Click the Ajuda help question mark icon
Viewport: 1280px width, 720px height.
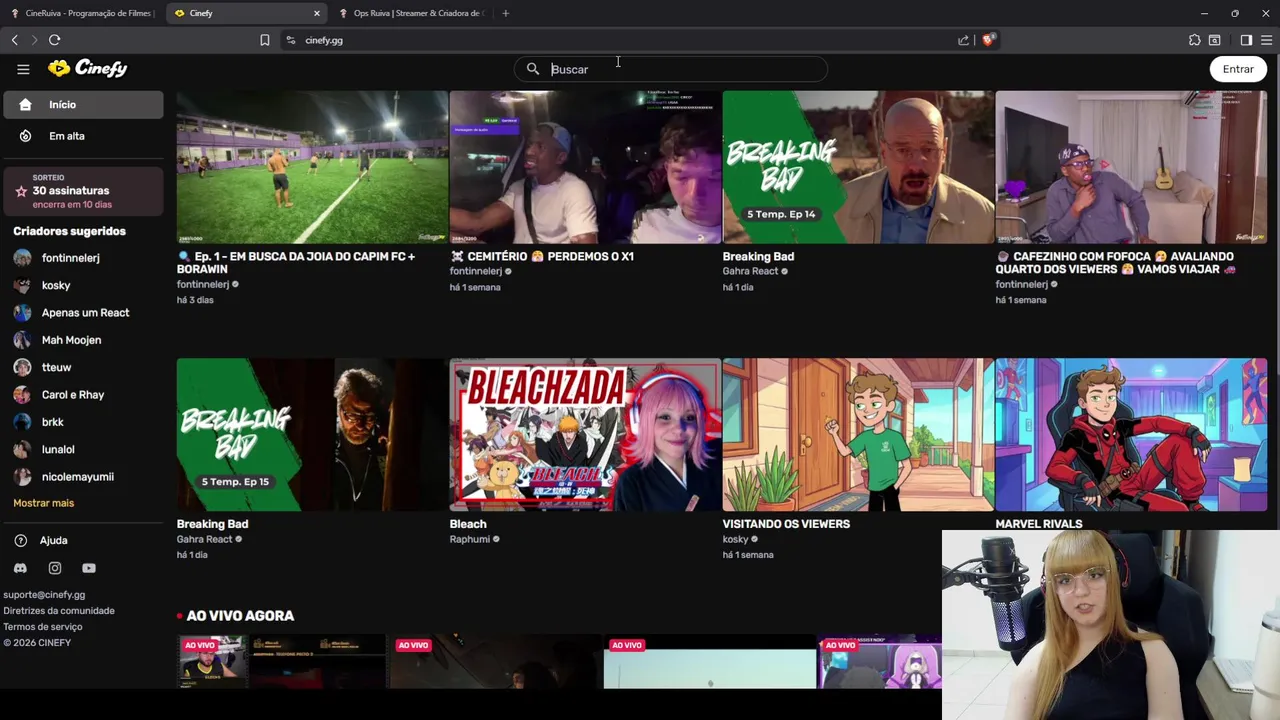(x=21, y=540)
